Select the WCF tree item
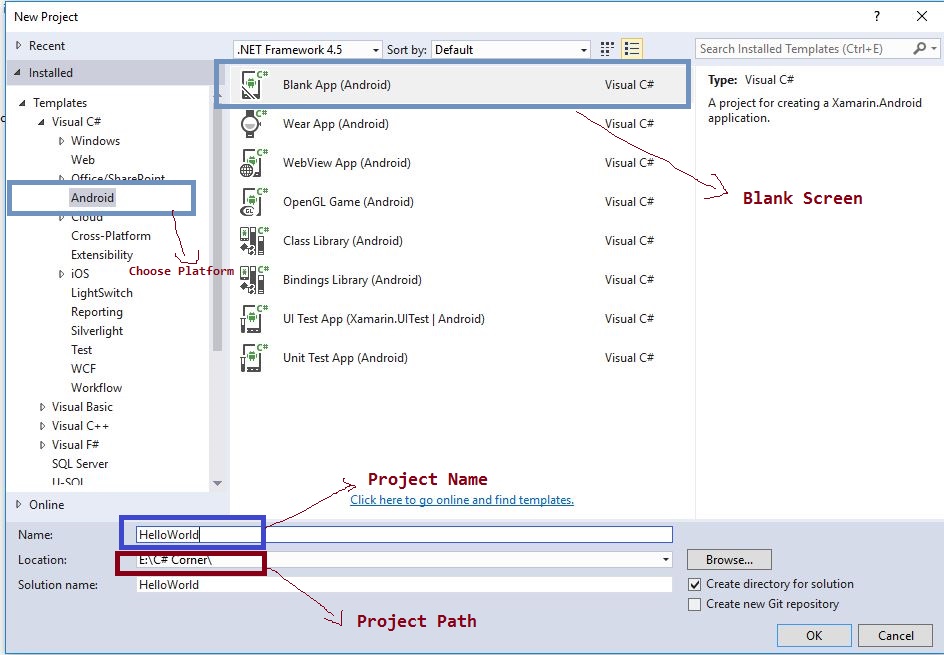 pos(83,369)
